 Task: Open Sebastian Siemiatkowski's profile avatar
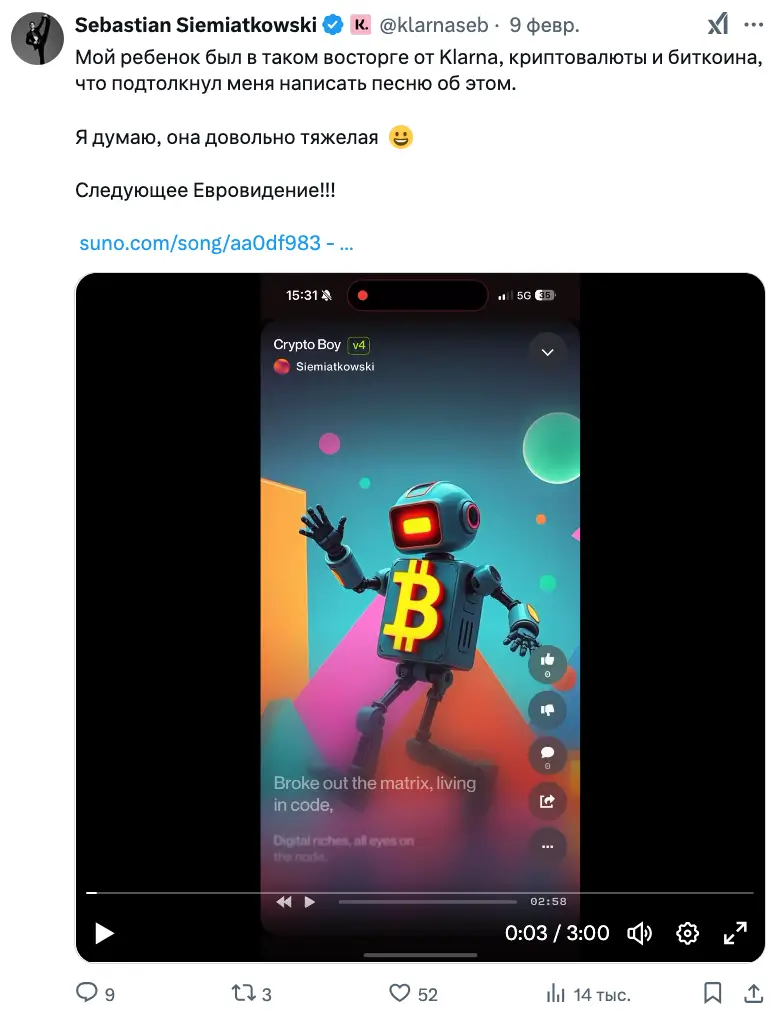[38, 40]
